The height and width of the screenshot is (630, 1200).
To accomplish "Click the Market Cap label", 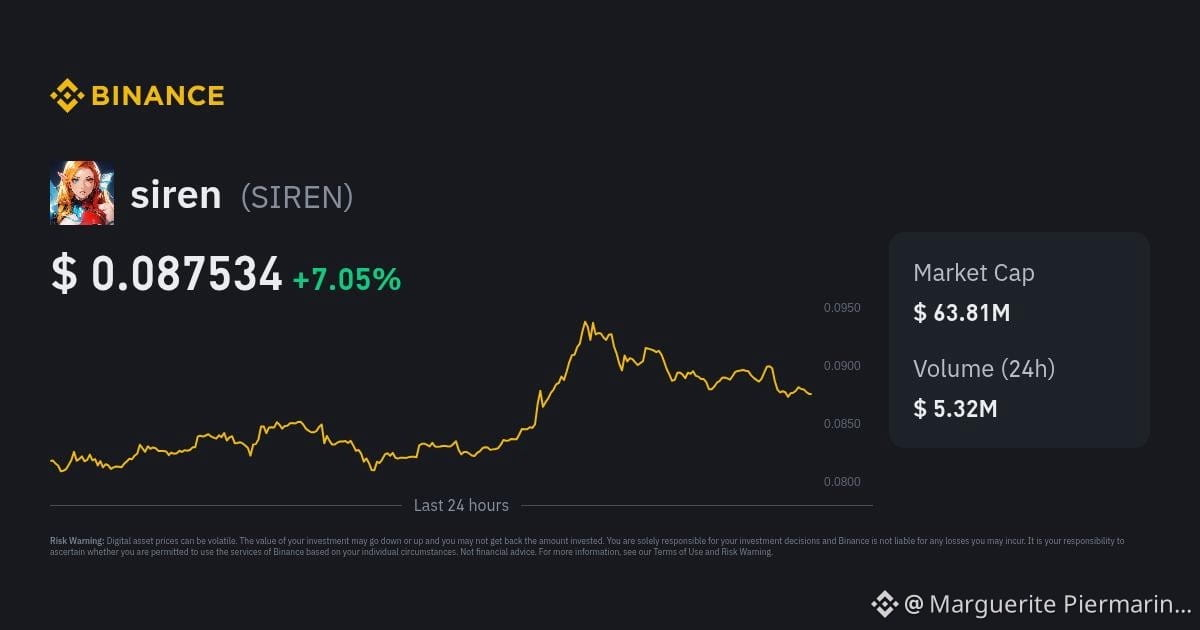I will click(974, 273).
